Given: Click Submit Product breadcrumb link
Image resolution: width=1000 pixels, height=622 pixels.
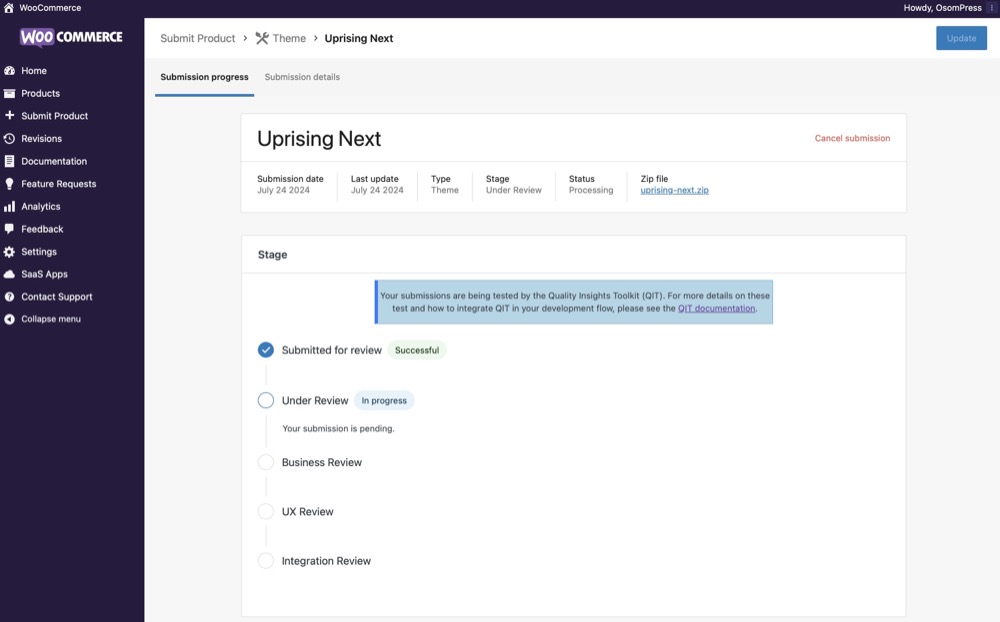Looking at the screenshot, I should click(198, 38).
